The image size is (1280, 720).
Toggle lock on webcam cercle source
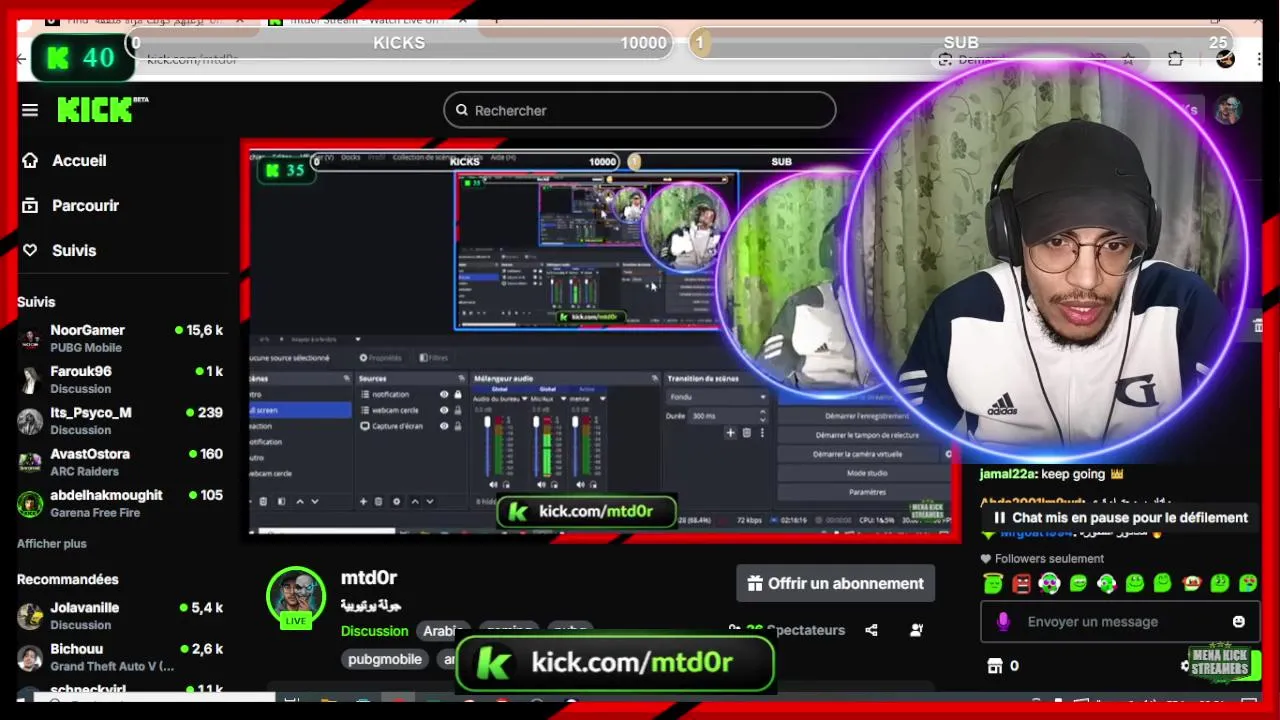click(x=458, y=410)
